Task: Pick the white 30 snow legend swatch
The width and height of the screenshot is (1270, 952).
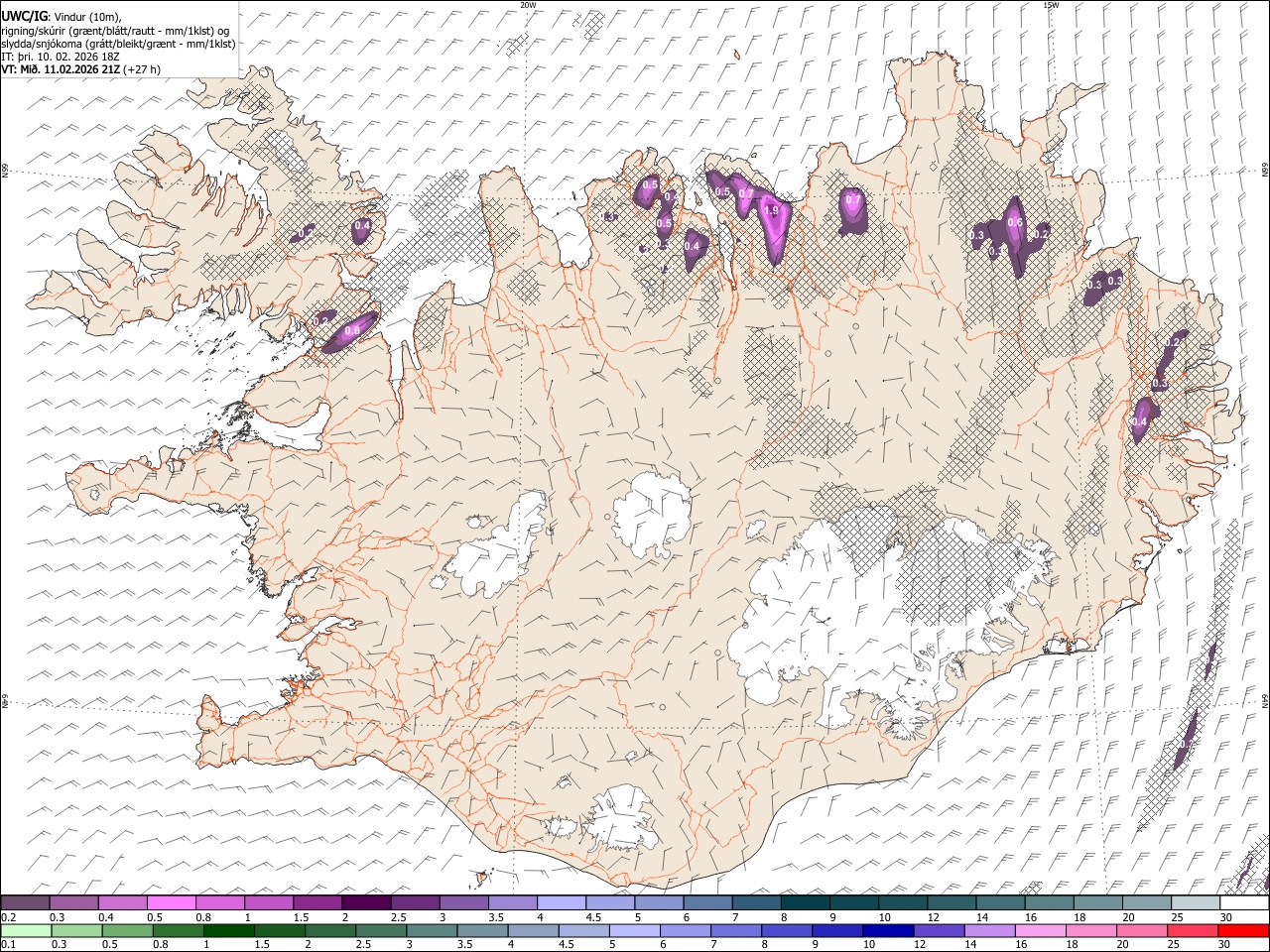Action: pyautogui.click(x=1244, y=903)
